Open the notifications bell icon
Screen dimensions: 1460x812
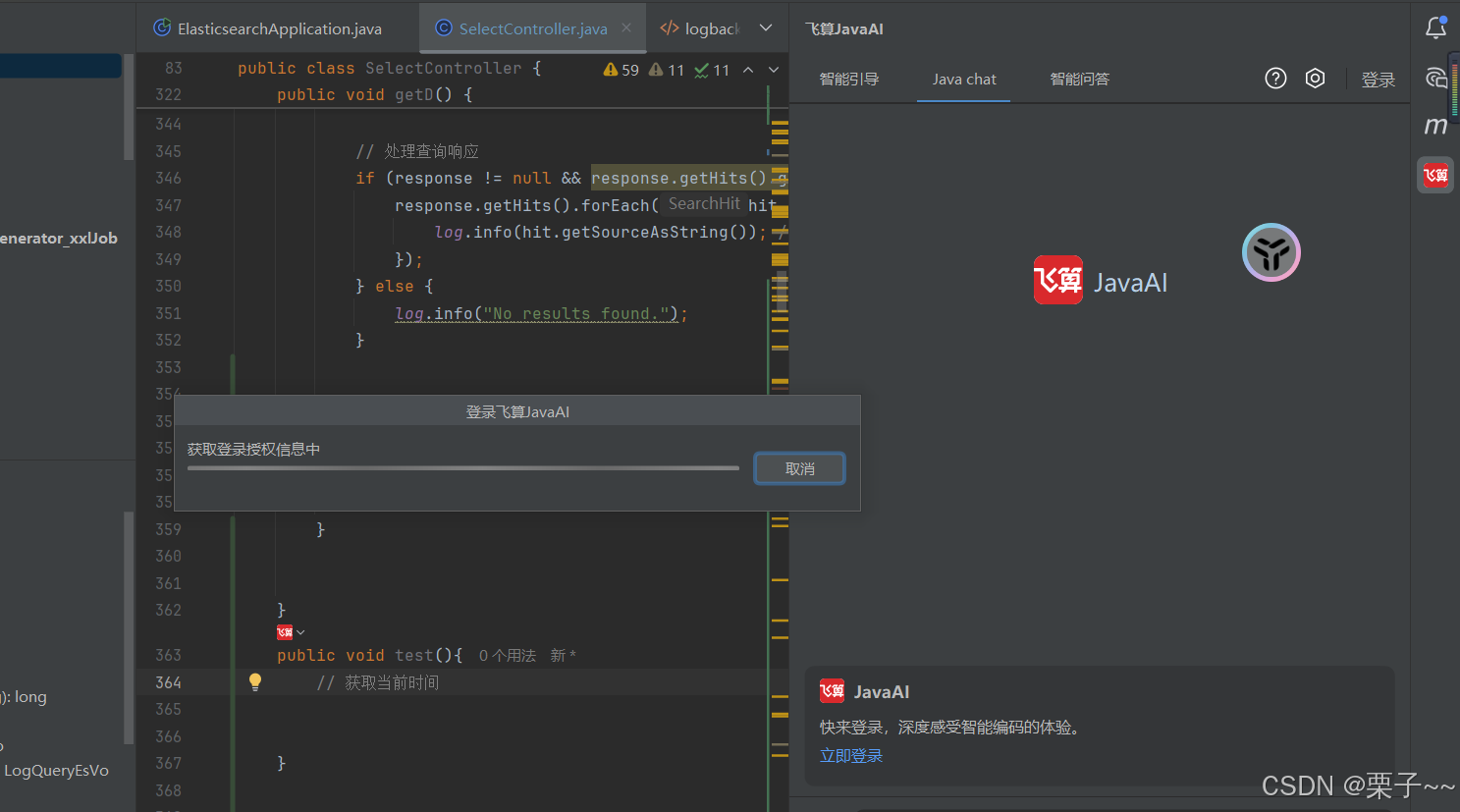[1435, 27]
